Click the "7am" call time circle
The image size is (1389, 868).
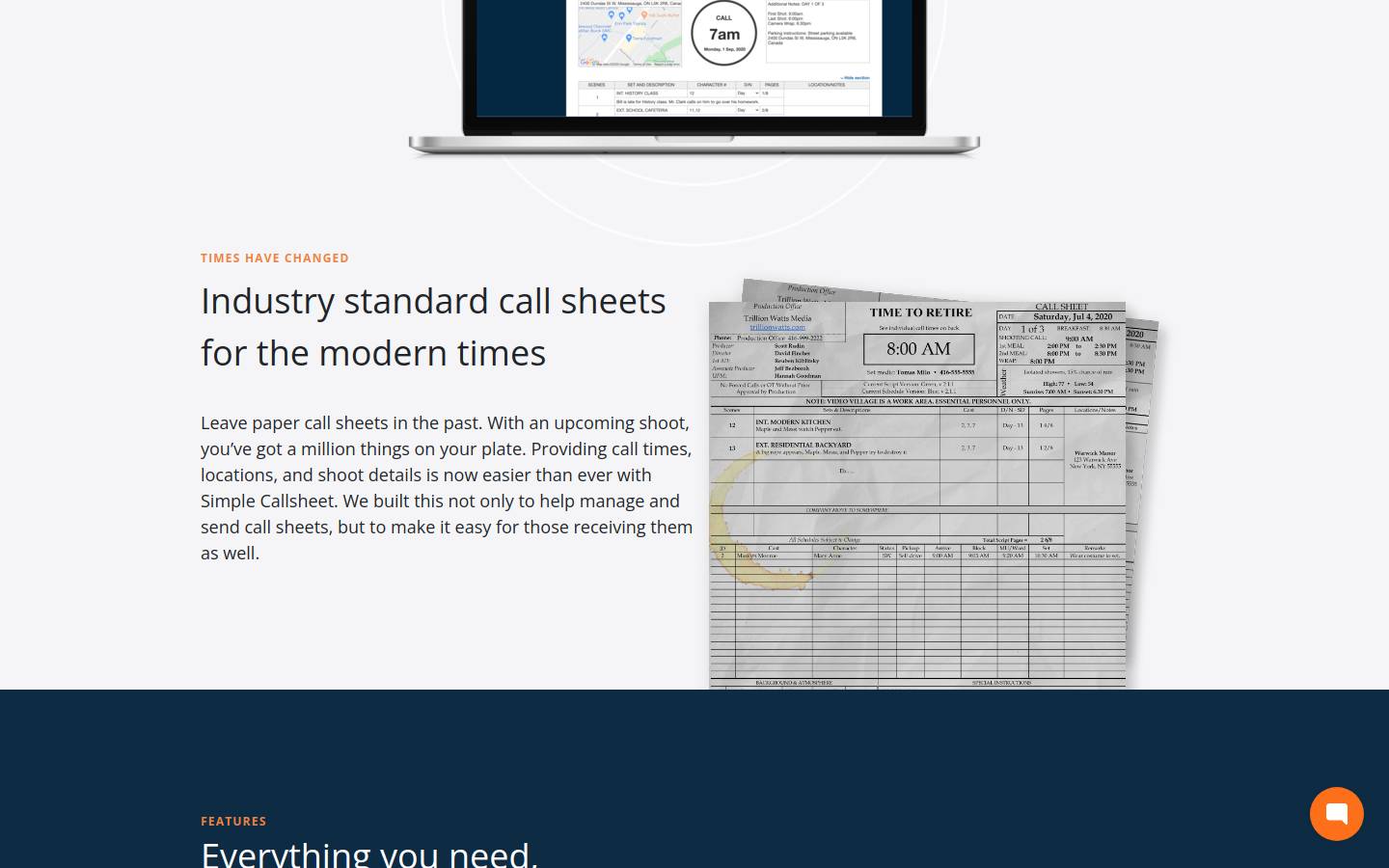pyautogui.click(x=724, y=33)
